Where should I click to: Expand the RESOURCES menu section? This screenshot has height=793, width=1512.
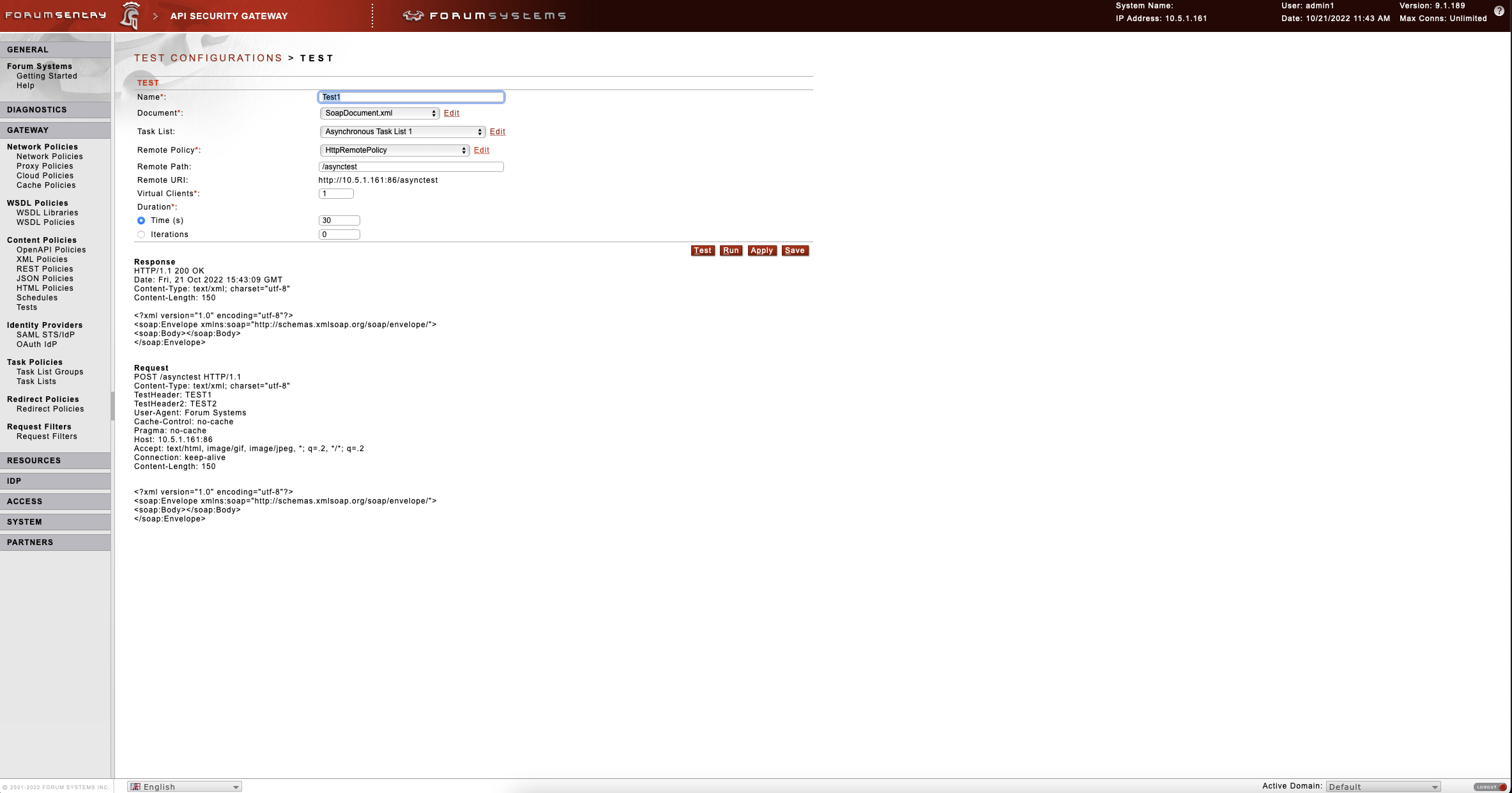34,461
